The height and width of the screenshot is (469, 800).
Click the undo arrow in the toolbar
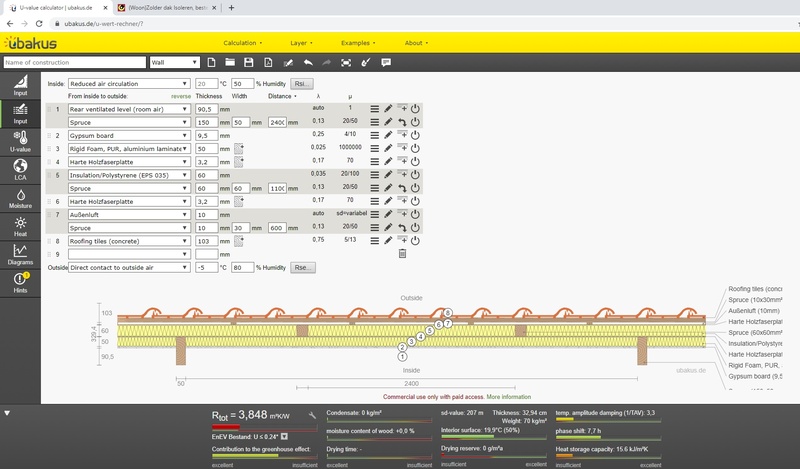308,62
